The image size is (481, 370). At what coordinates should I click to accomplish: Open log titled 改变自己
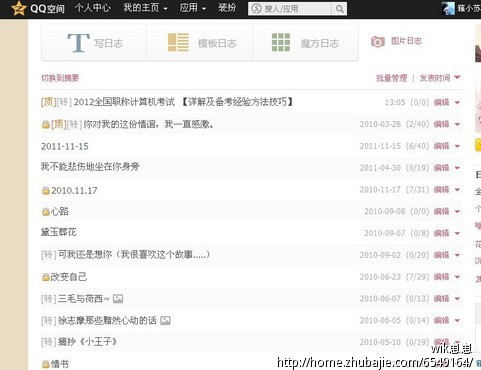click(69, 277)
